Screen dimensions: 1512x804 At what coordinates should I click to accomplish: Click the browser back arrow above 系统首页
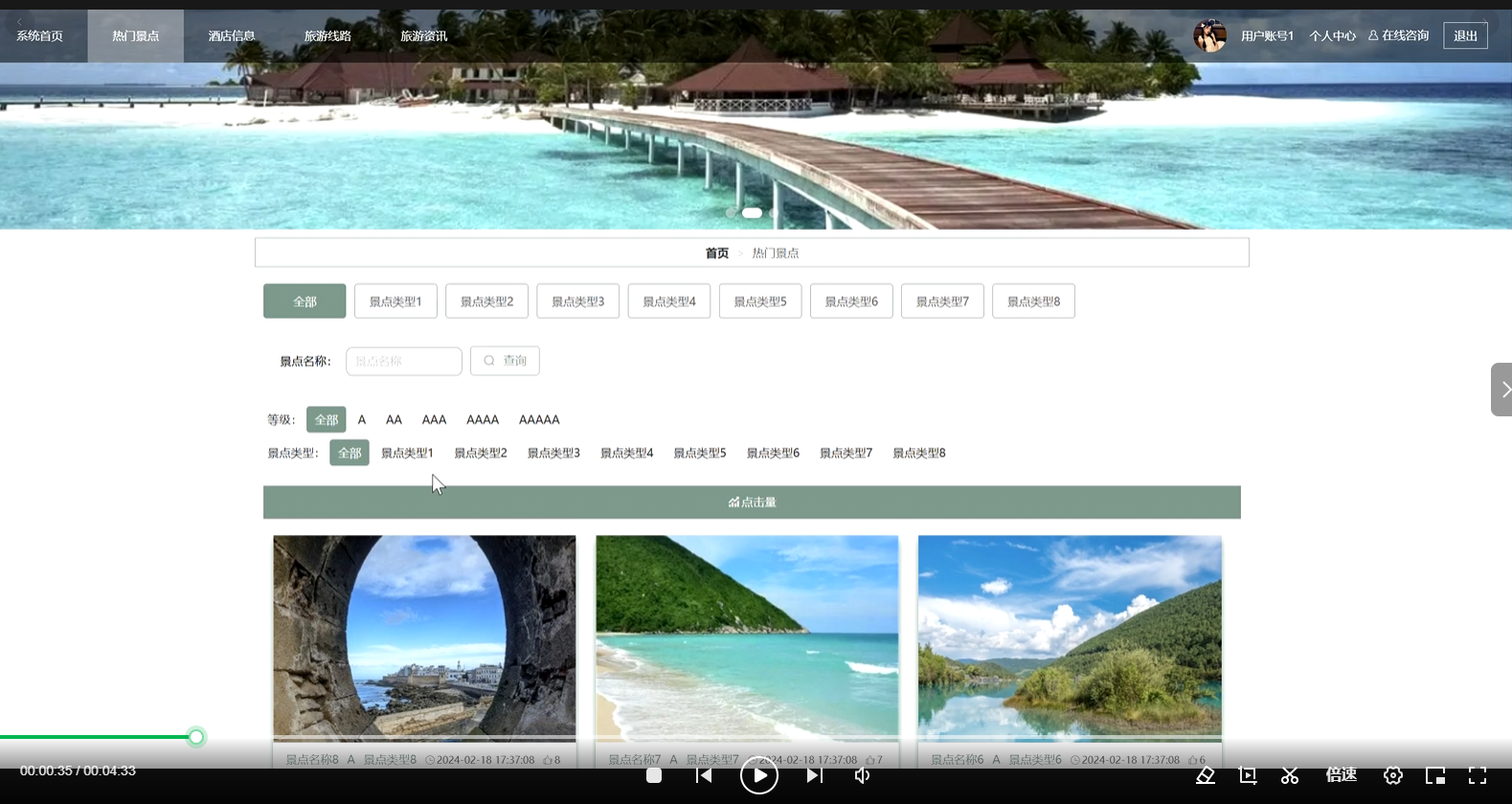click(19, 22)
